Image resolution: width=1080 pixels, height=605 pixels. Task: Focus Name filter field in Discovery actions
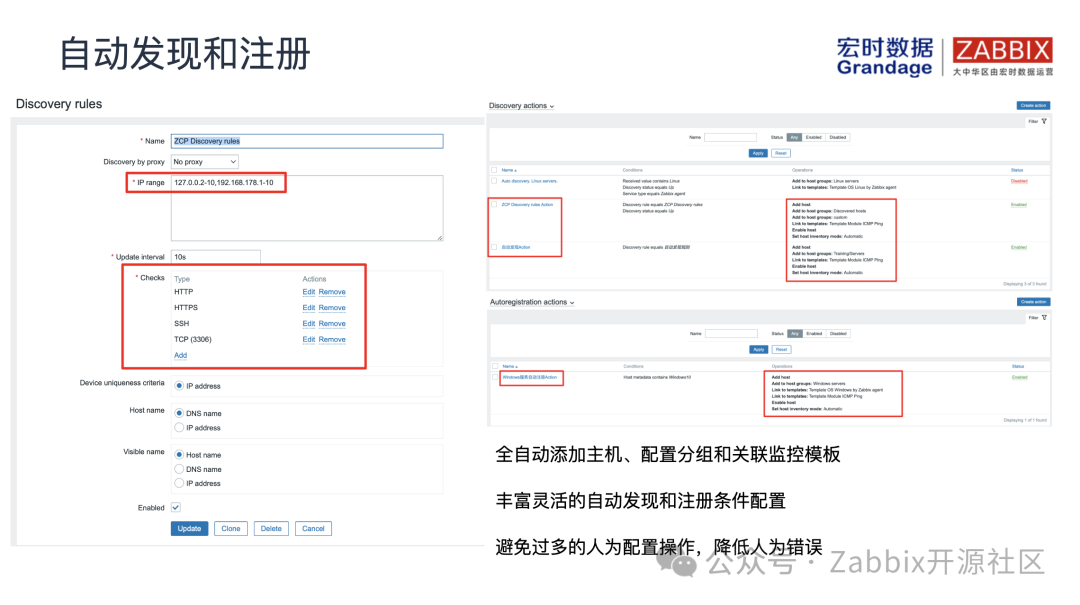pos(730,137)
